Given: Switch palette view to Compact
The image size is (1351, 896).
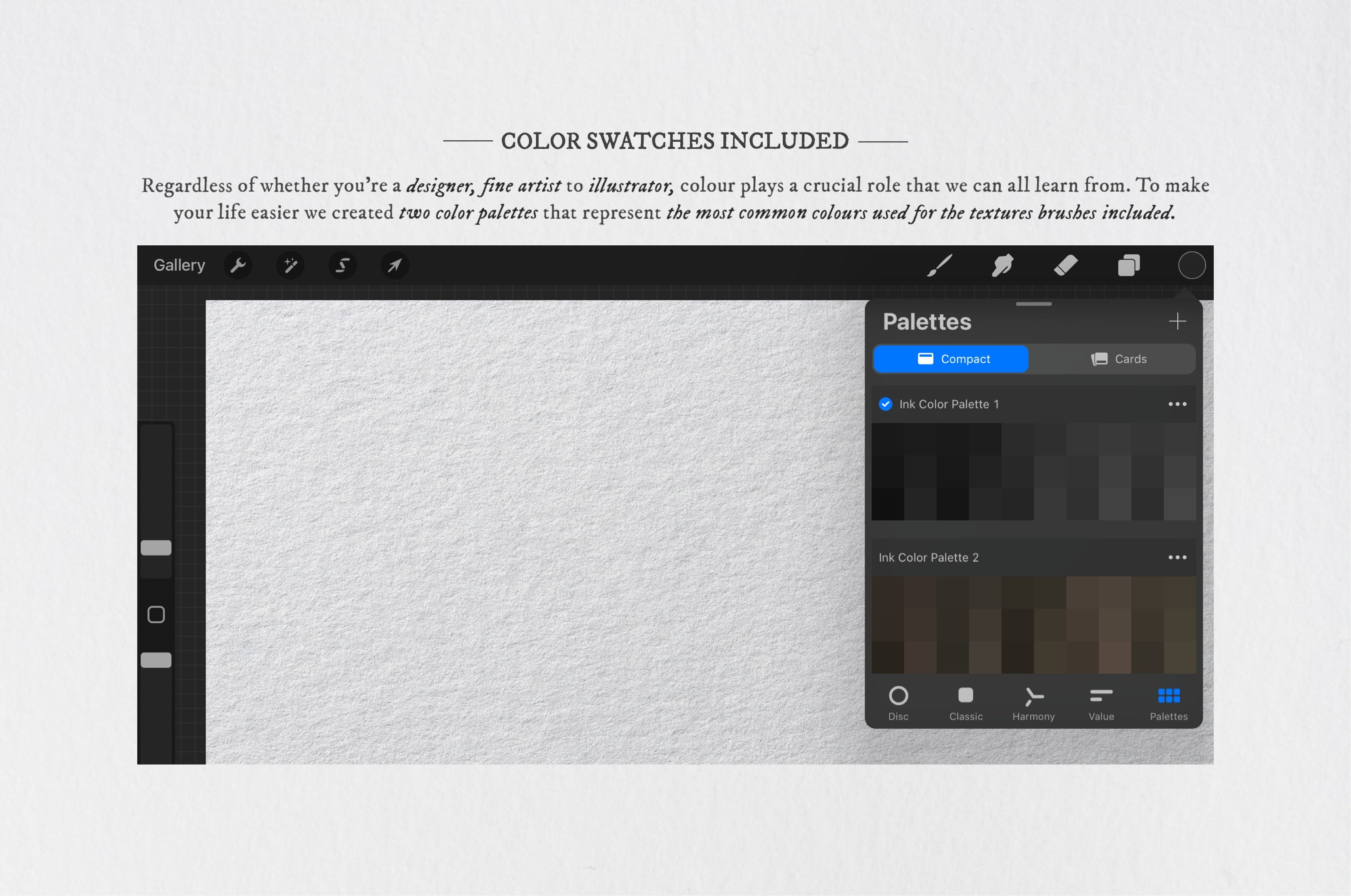Looking at the screenshot, I should [x=952, y=359].
